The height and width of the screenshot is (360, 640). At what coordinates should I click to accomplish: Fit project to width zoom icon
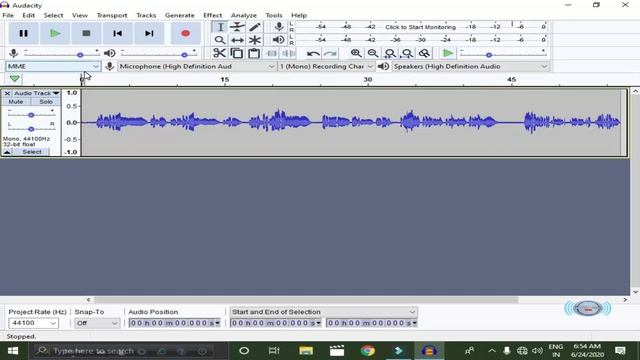407,53
